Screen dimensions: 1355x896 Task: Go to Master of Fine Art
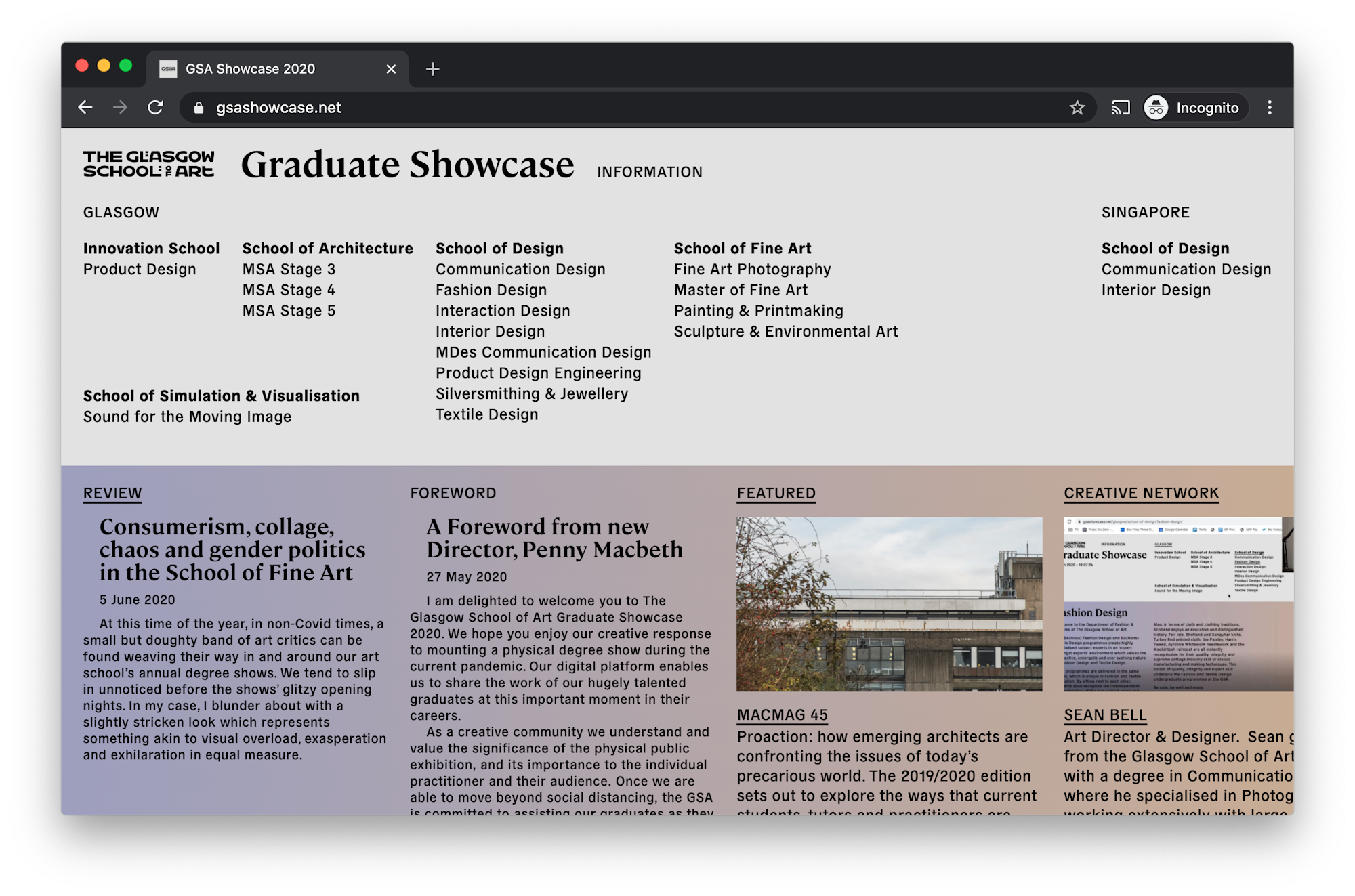click(x=741, y=291)
